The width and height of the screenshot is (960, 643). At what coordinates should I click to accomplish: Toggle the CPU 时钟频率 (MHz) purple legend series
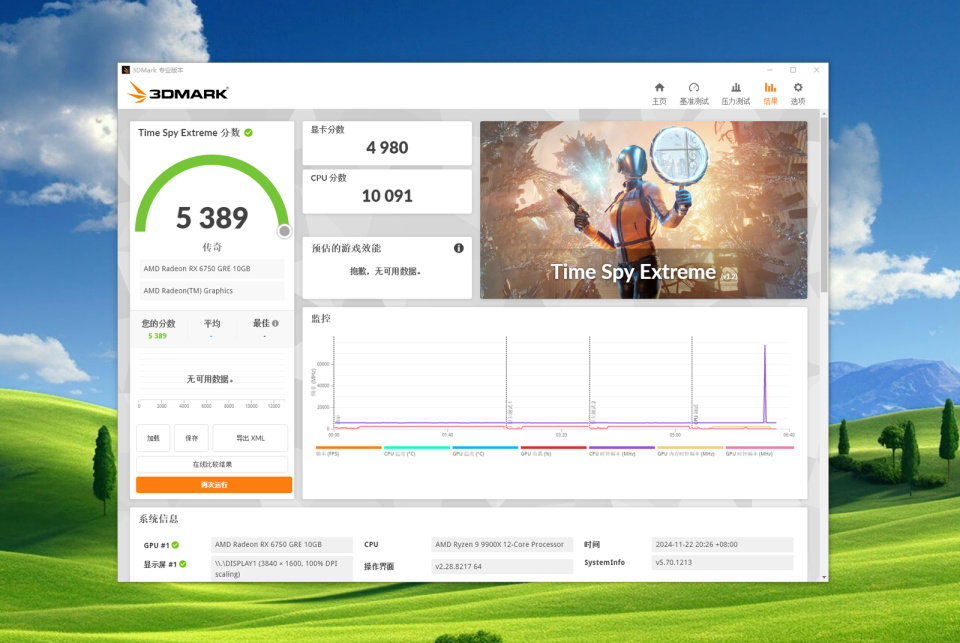click(621, 451)
